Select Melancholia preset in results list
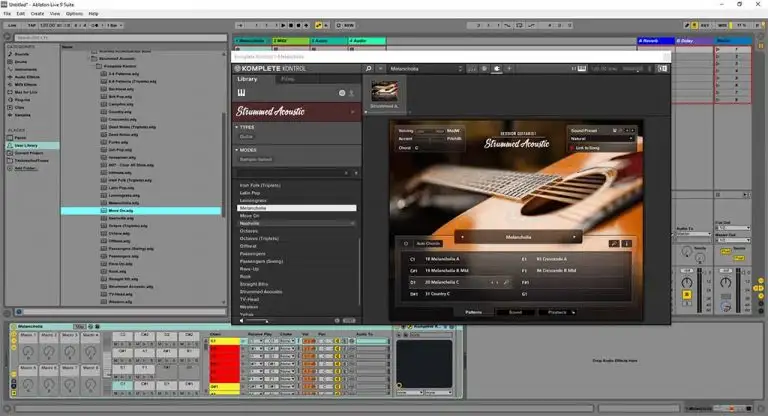The height and width of the screenshot is (416, 768). pos(296,208)
